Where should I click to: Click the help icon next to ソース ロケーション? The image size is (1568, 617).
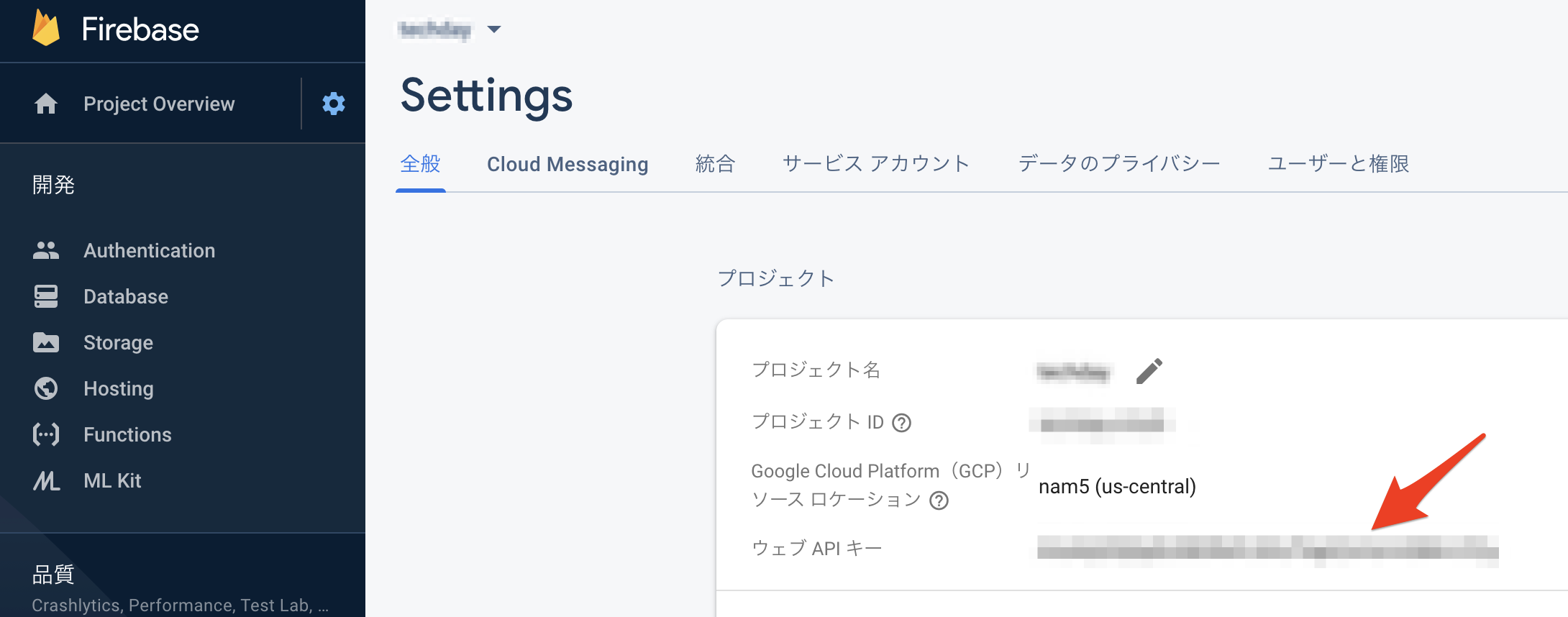click(939, 503)
